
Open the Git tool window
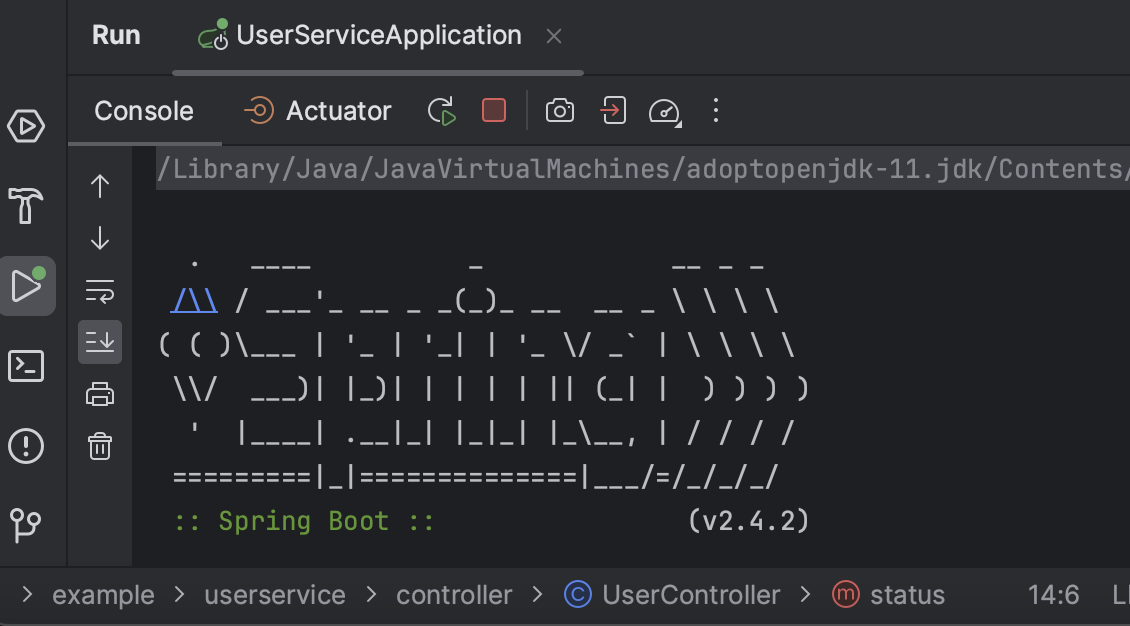[26, 525]
